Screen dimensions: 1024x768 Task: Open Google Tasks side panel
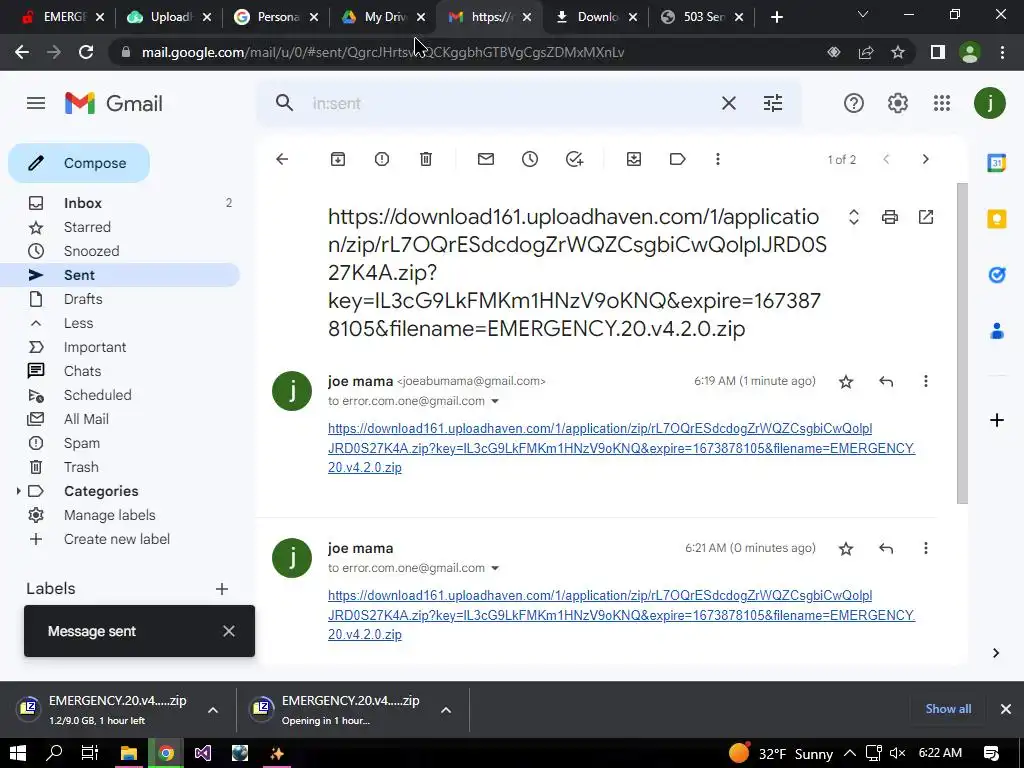pyautogui.click(x=997, y=275)
